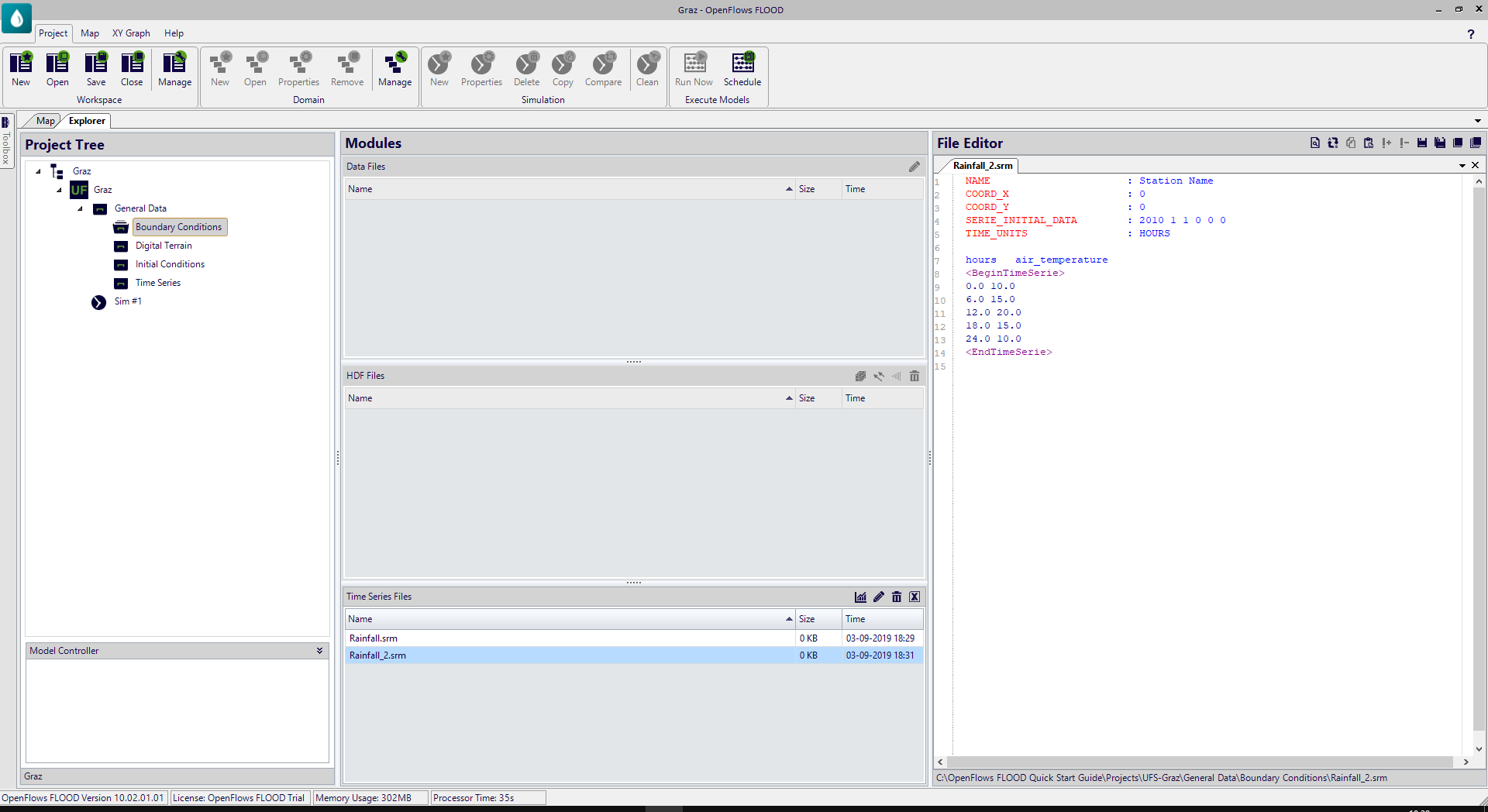The image size is (1488, 812).
Task: Click the Simulation Delete icon
Action: (x=527, y=69)
